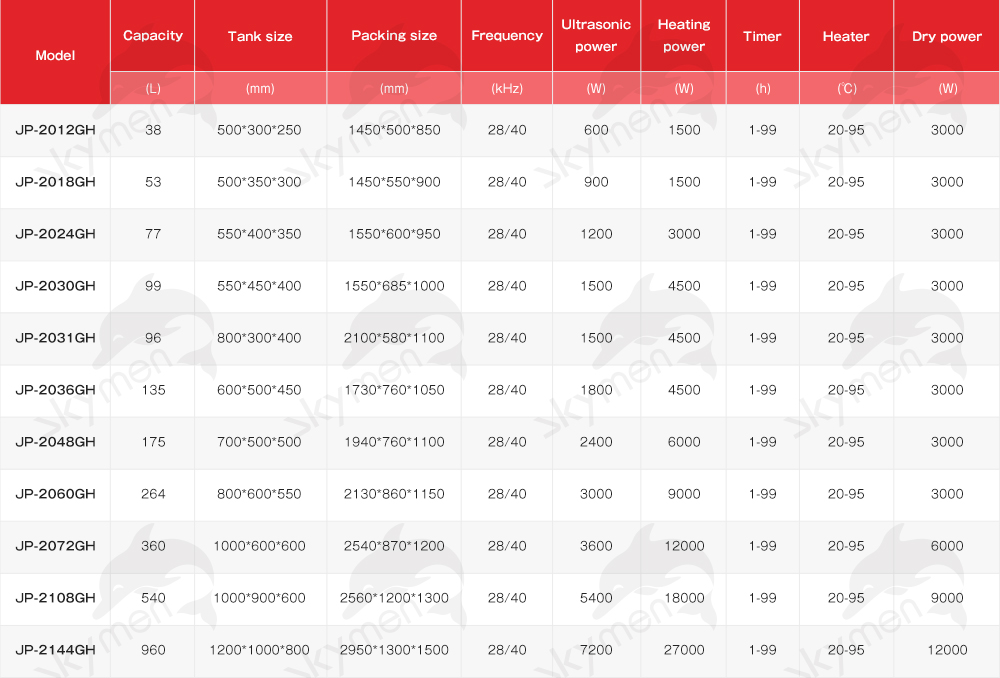This screenshot has height=678, width=1000.
Task: Click capacity value "175" for JP-2048GH
Action: coord(153,442)
